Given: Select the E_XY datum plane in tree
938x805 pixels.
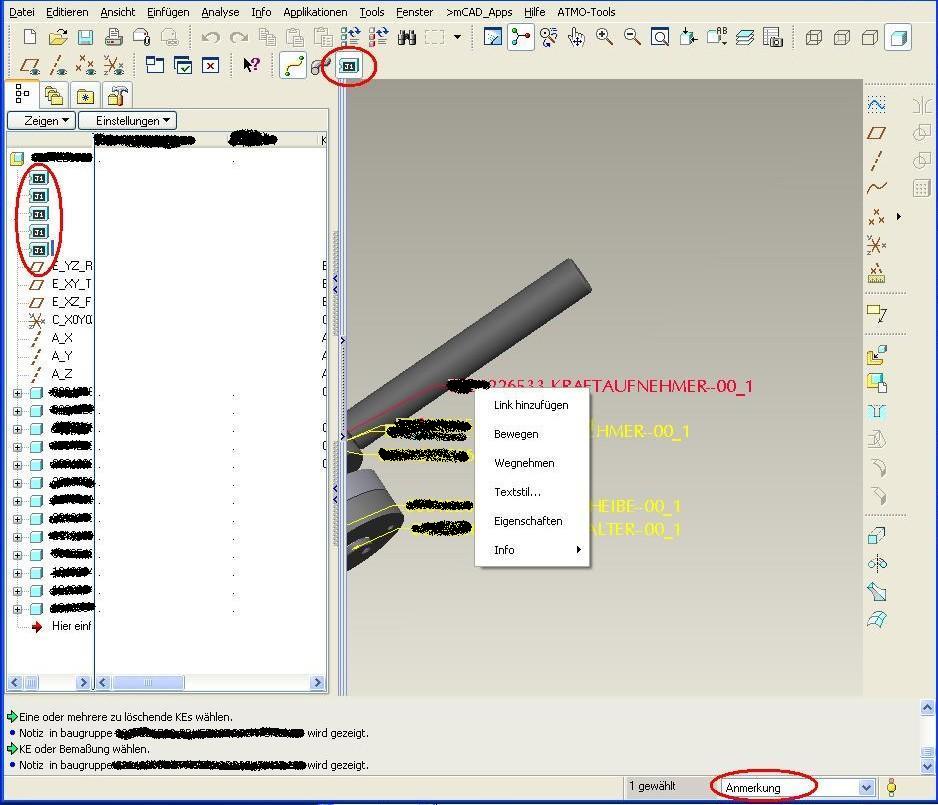Looking at the screenshot, I should tap(70, 284).
